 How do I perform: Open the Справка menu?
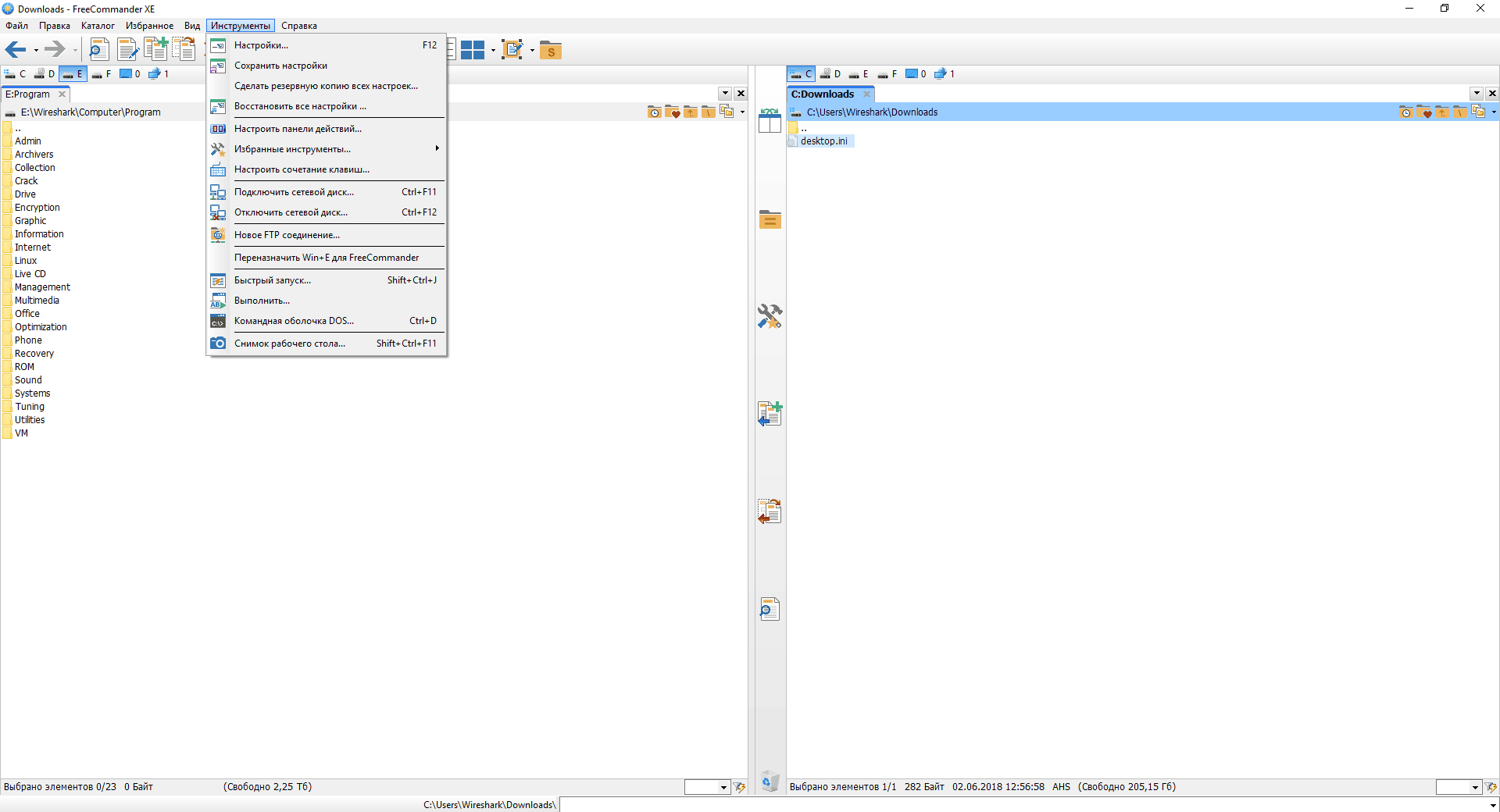pyautogui.click(x=299, y=26)
